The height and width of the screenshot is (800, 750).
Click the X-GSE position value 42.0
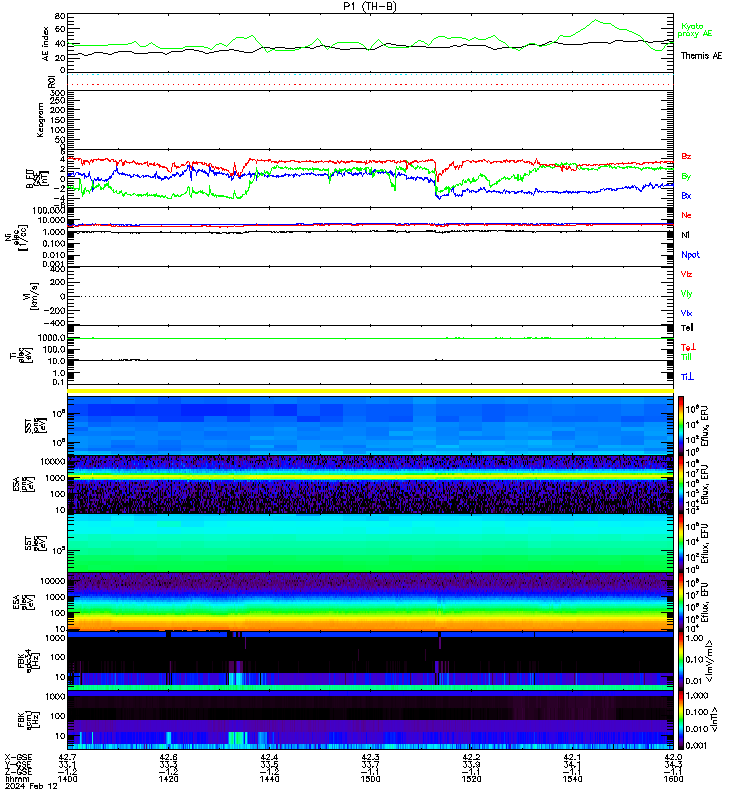coord(673,757)
